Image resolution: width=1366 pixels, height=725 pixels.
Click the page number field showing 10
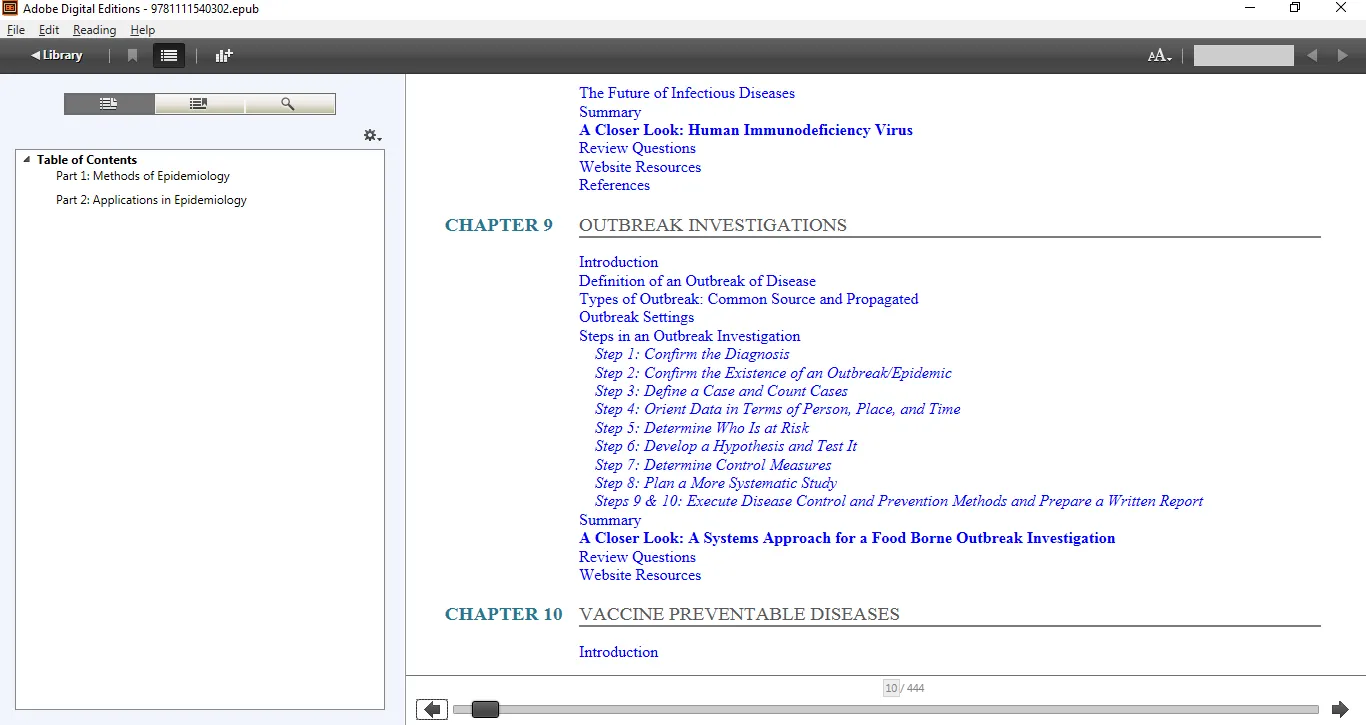point(891,688)
